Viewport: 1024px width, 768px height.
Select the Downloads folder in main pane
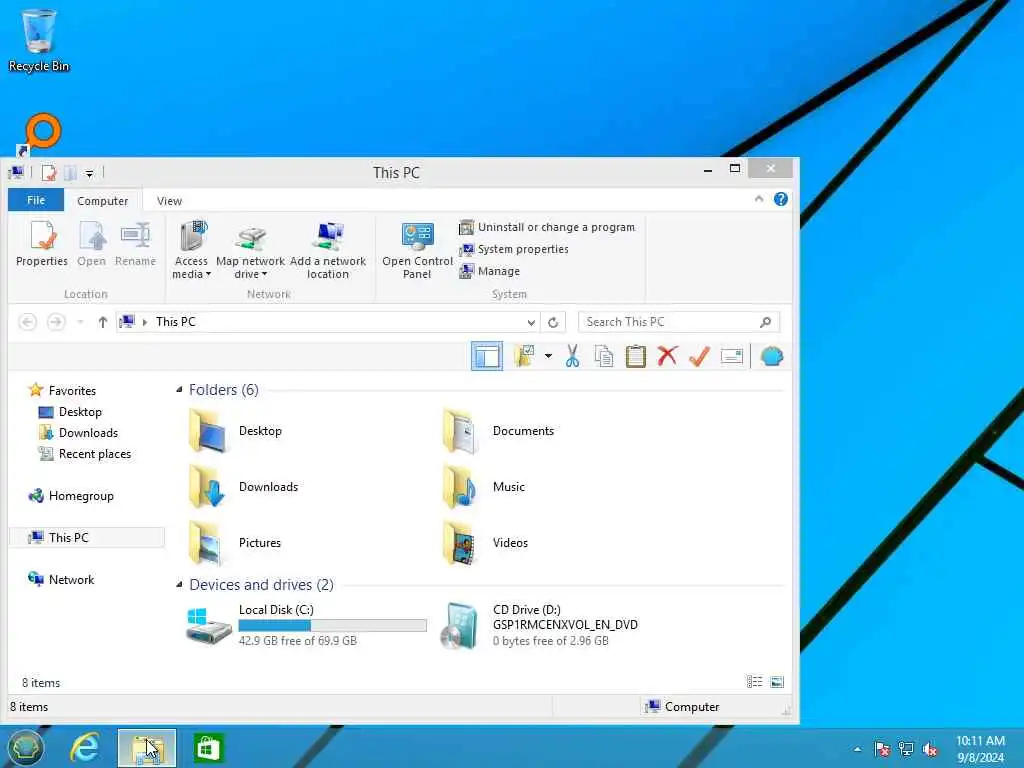(x=244, y=487)
